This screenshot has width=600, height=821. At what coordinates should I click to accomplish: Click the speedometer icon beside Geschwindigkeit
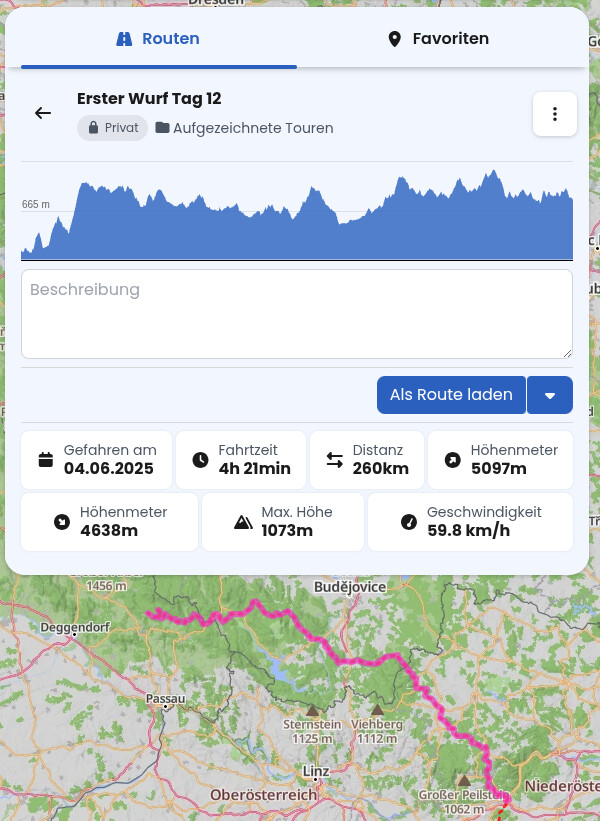click(408, 522)
